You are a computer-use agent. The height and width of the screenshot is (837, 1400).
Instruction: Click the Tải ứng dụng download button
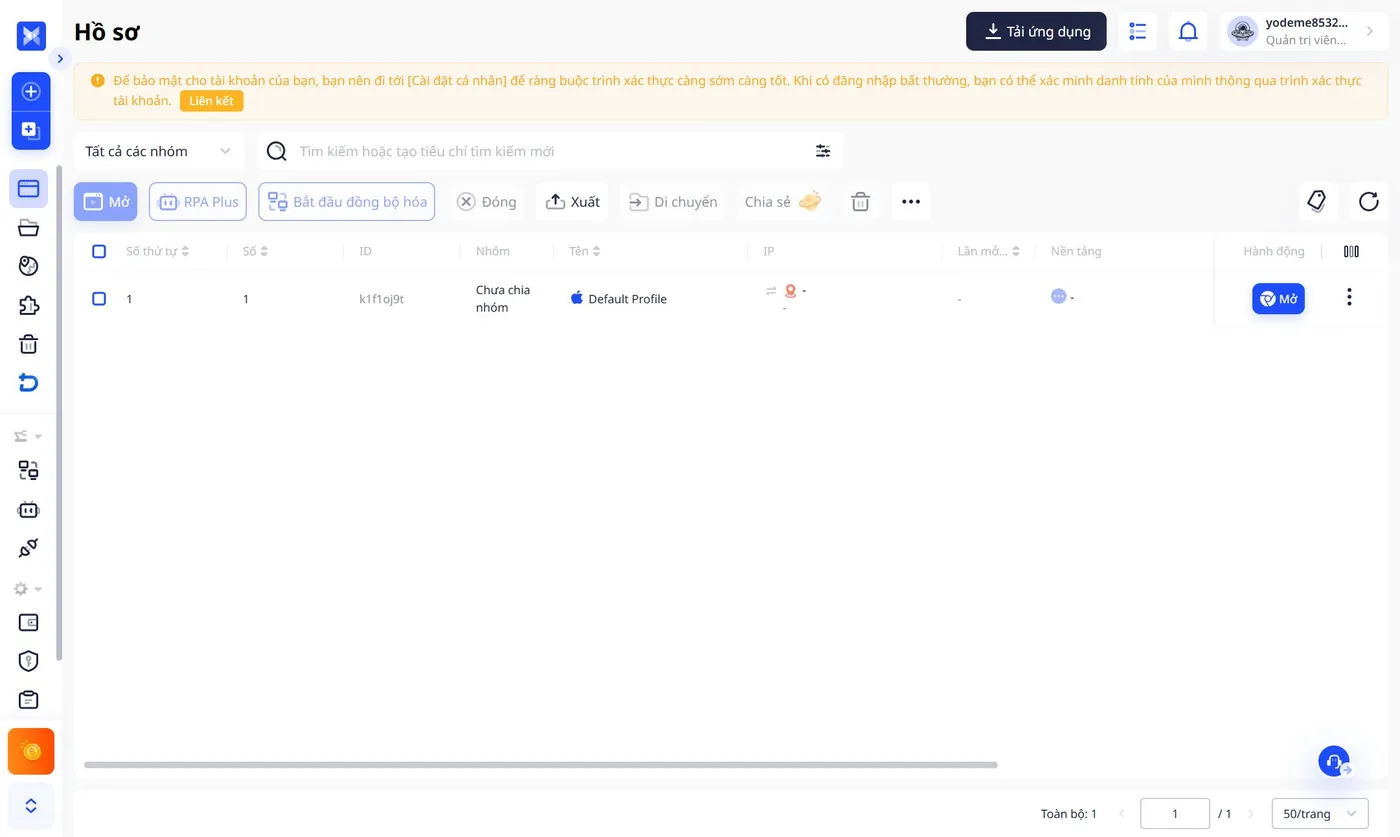click(1036, 31)
